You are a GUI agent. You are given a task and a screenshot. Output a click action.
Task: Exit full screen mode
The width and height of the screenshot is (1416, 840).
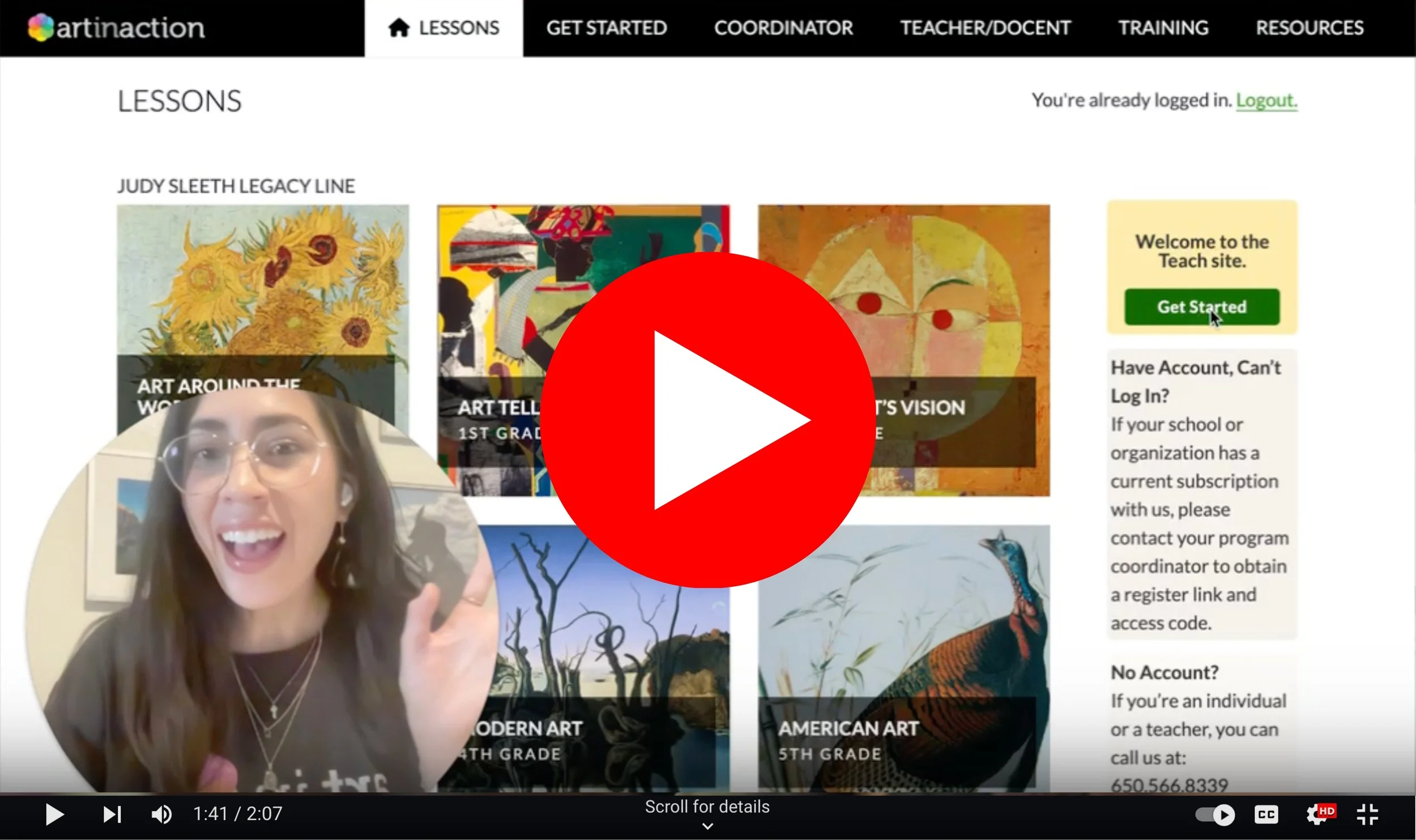tap(1367, 815)
